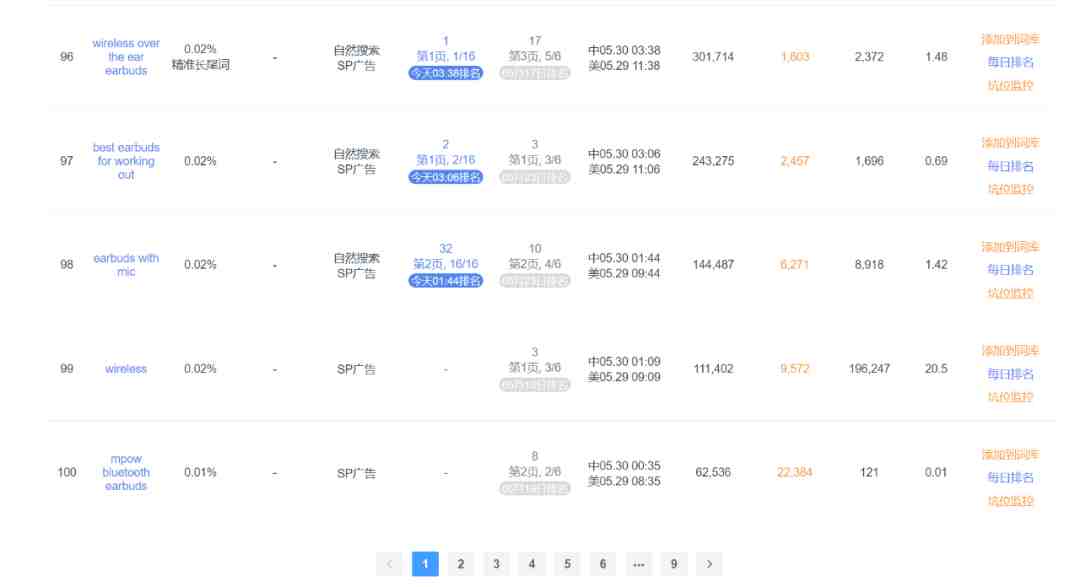1080x587 pixels.
Task: Open natural rank '第2页, 16/16' in row 98
Action: pos(446,264)
